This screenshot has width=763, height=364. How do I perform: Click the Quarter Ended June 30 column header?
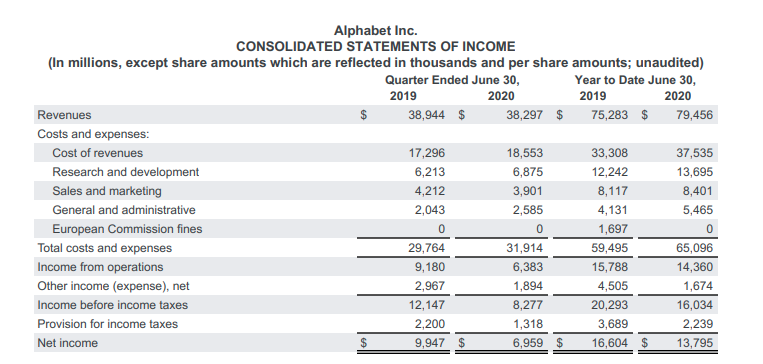pos(452,80)
